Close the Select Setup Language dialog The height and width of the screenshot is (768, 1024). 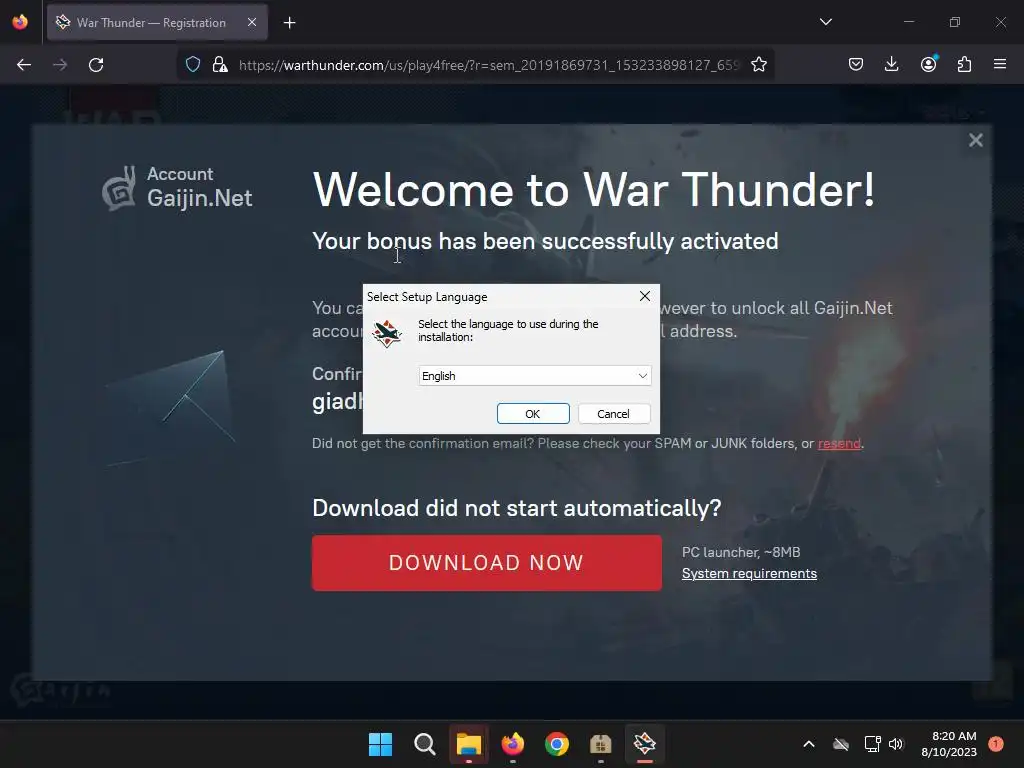(x=645, y=296)
